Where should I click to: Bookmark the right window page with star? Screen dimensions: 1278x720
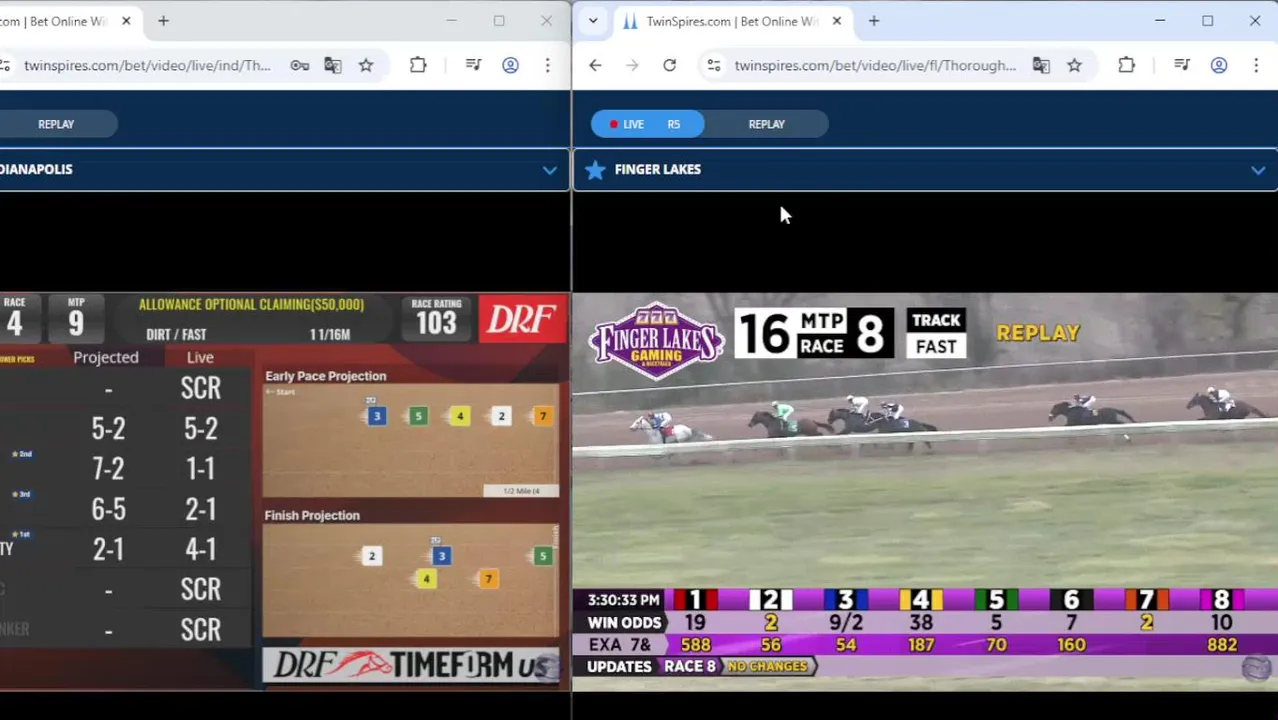coord(1074,65)
